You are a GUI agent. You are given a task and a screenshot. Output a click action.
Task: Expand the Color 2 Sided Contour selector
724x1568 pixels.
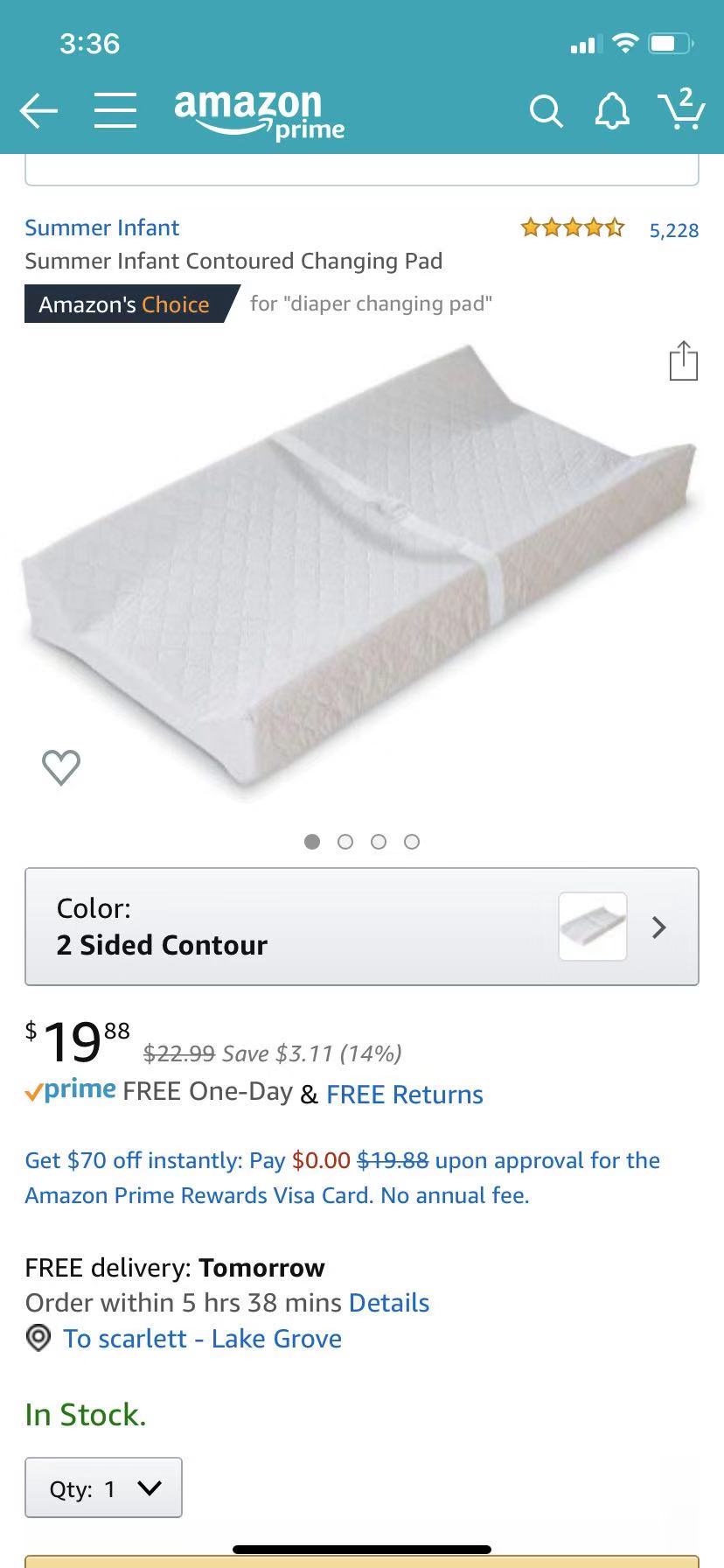pos(362,927)
